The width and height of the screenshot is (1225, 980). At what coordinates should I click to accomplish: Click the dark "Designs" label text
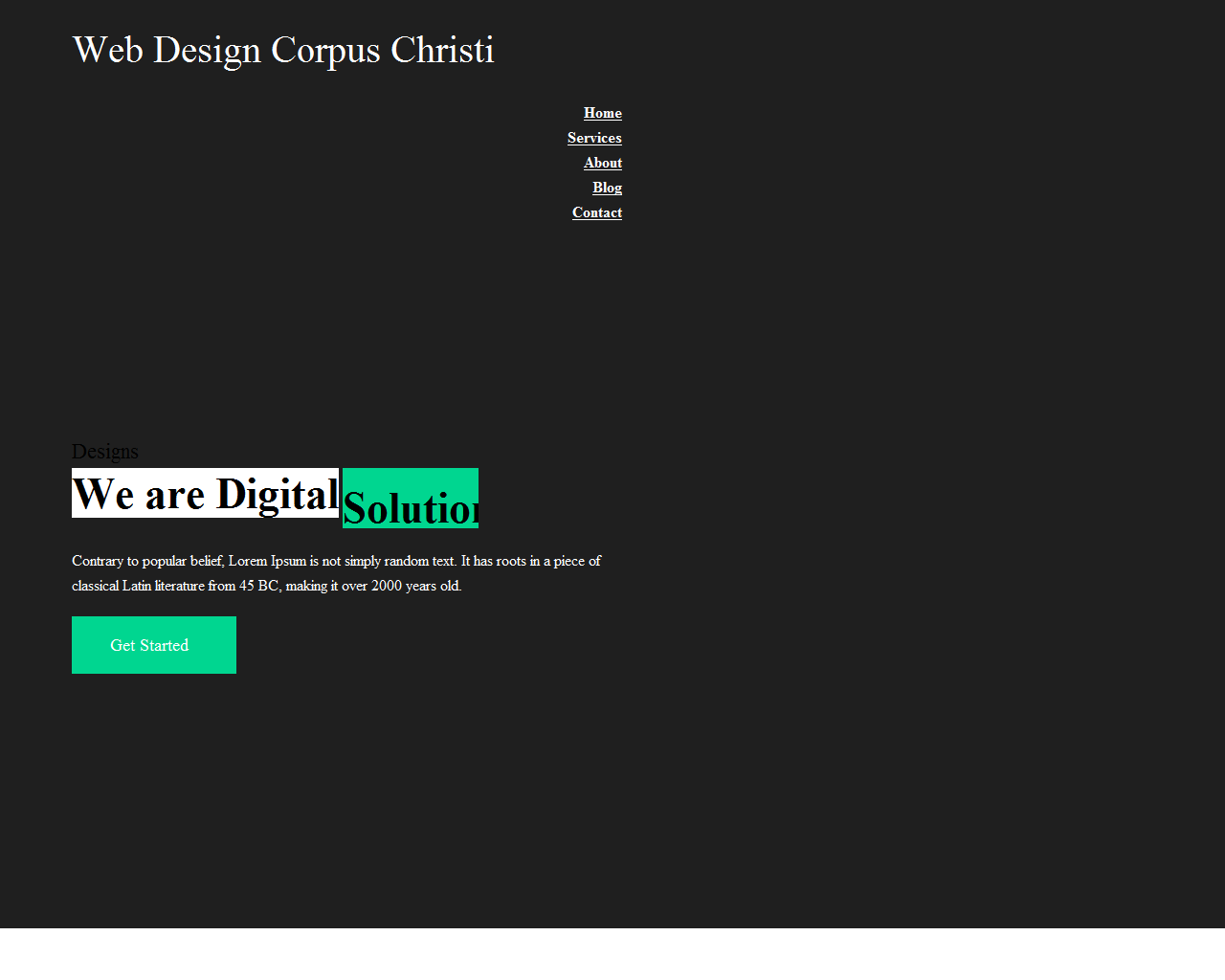coord(104,451)
